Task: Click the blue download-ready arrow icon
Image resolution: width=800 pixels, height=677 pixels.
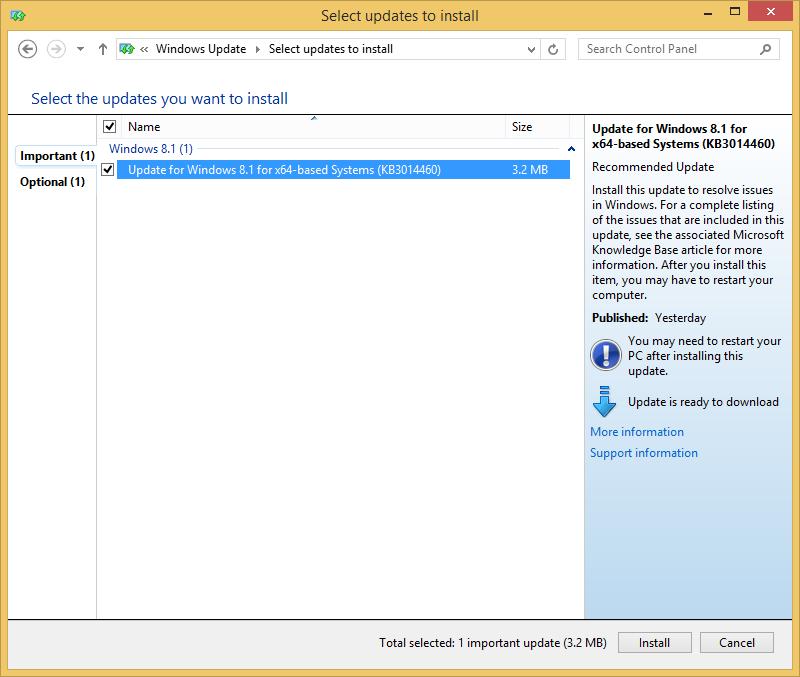Action: (605, 401)
